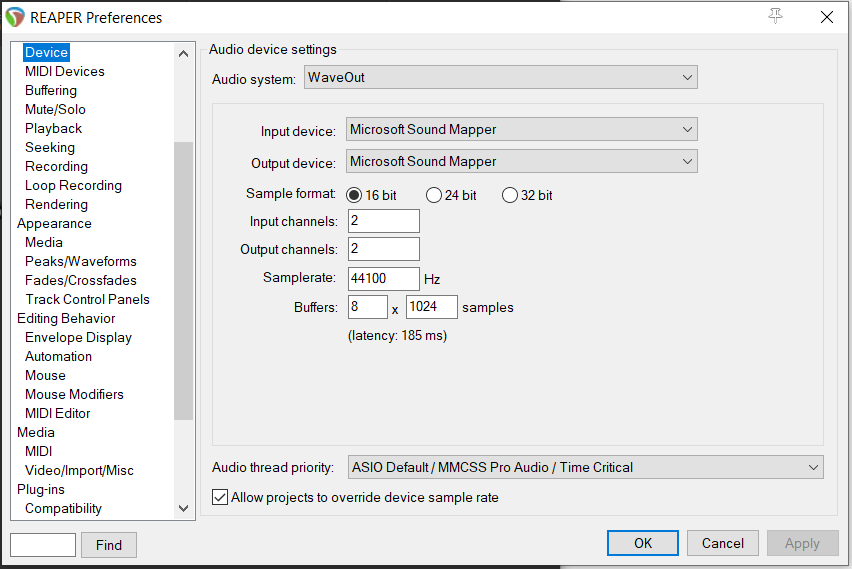This screenshot has width=852, height=569.
Task: Open the Output device dropdown
Action: [x=522, y=161]
